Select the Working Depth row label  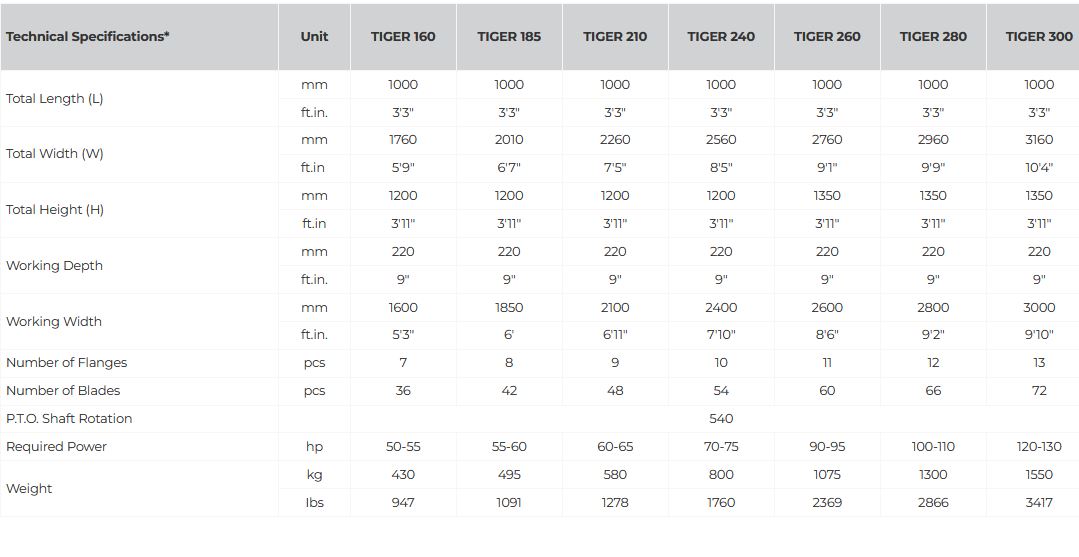click(54, 266)
